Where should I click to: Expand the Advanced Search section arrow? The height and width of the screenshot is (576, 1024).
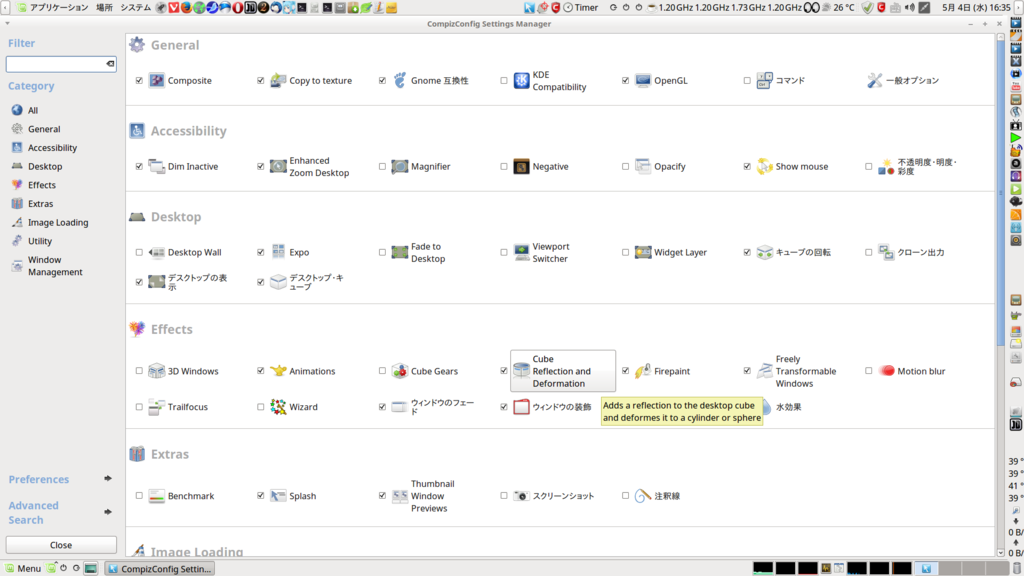coord(108,512)
